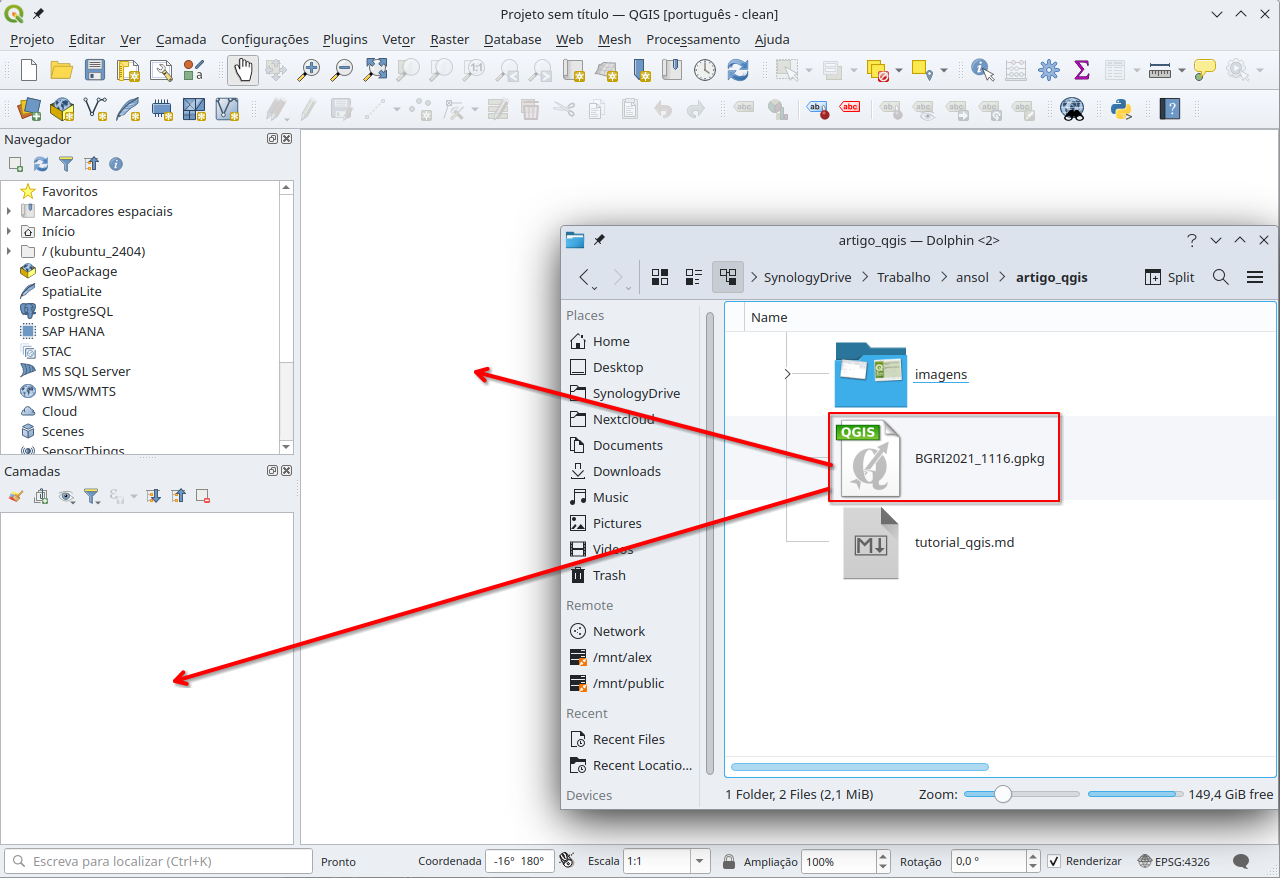
Task: Select the Pan Map hand tool
Action: (x=243, y=70)
